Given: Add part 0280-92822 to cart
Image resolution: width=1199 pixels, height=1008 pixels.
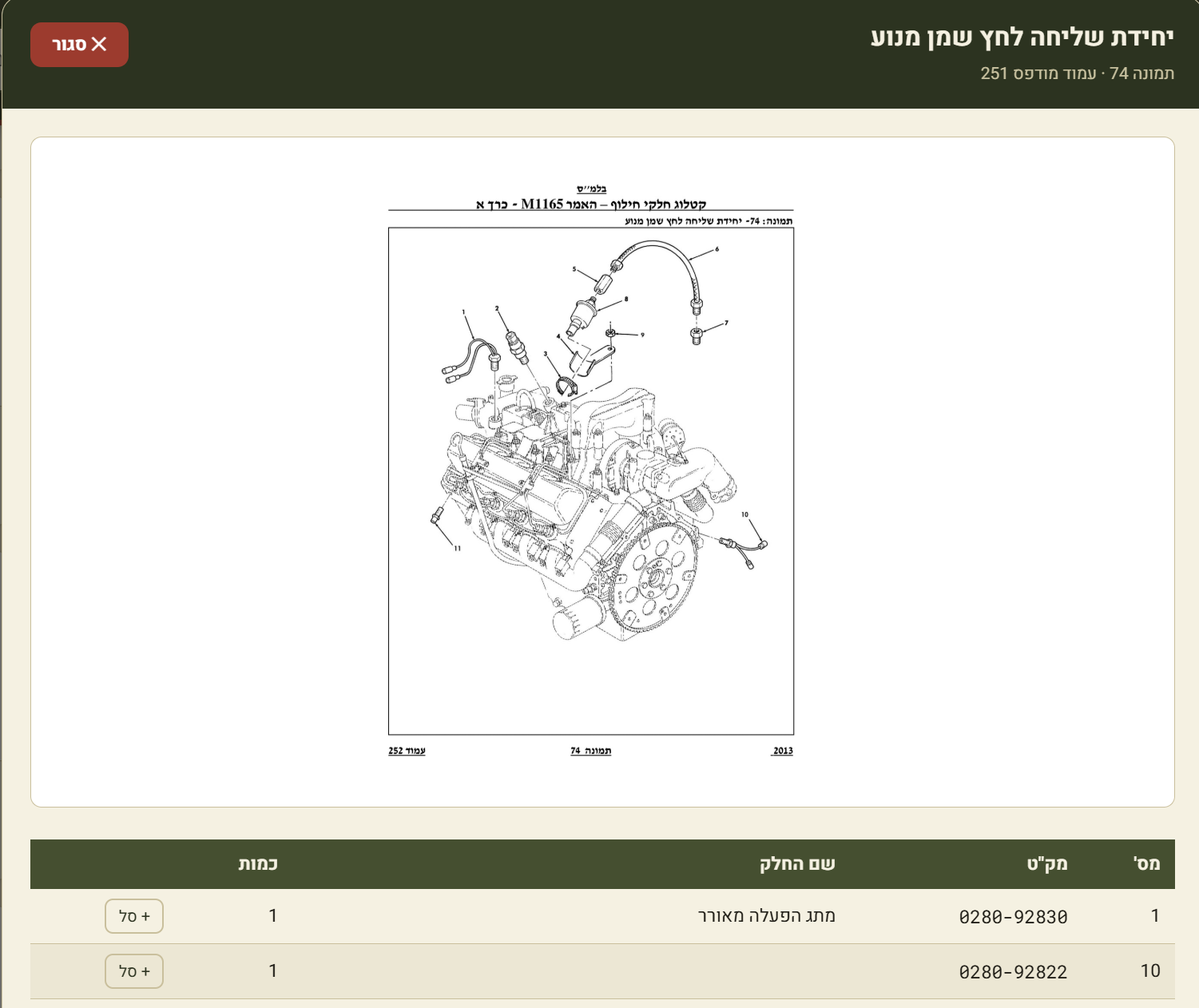Looking at the screenshot, I should [x=134, y=971].
